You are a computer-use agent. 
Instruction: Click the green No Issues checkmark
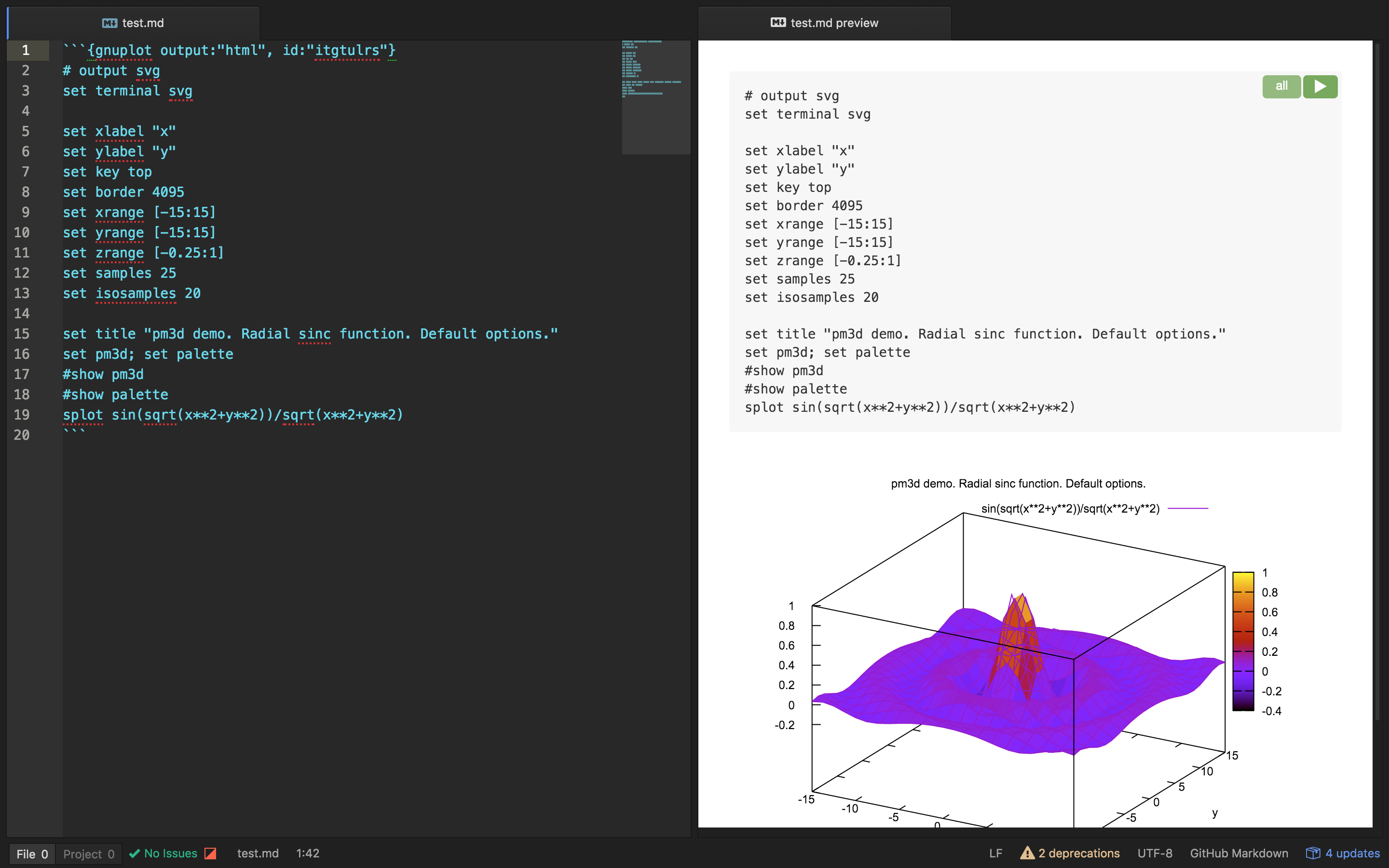click(135, 854)
